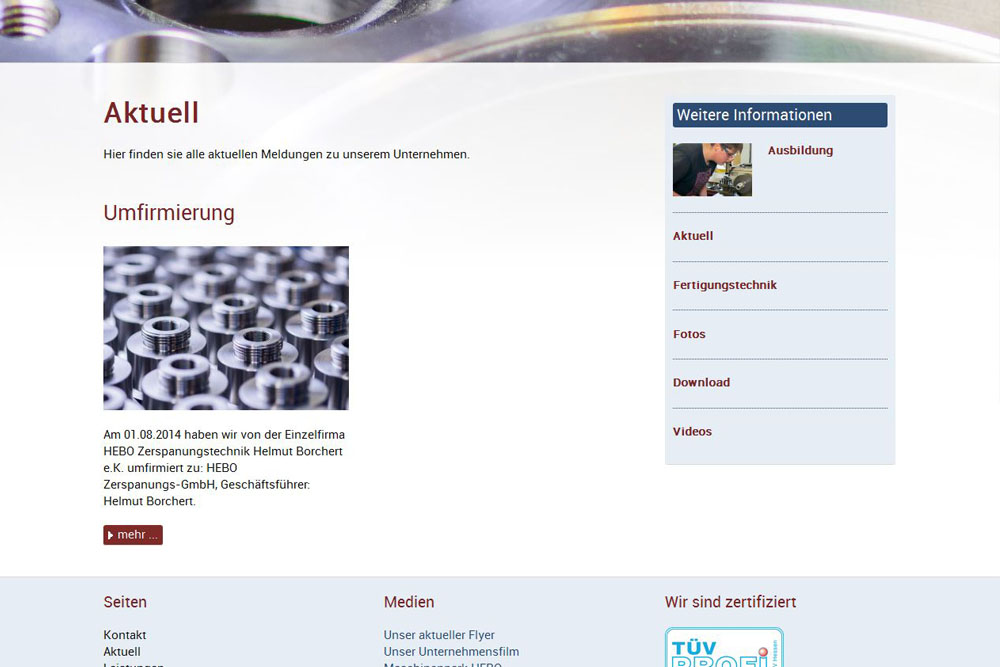Go to Aktuell in Weitere Informationen sidebar
This screenshot has width=1000, height=667.
[x=693, y=236]
